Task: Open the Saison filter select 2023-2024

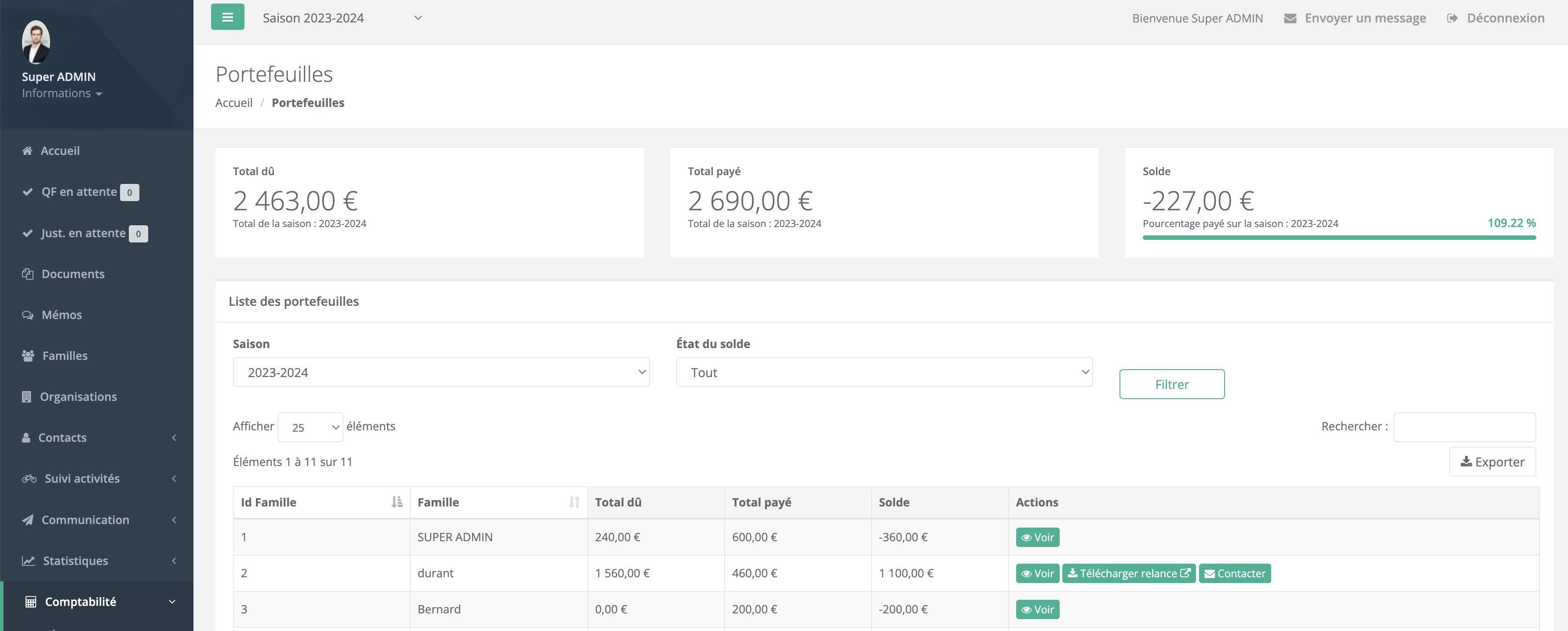Action: pos(441,372)
